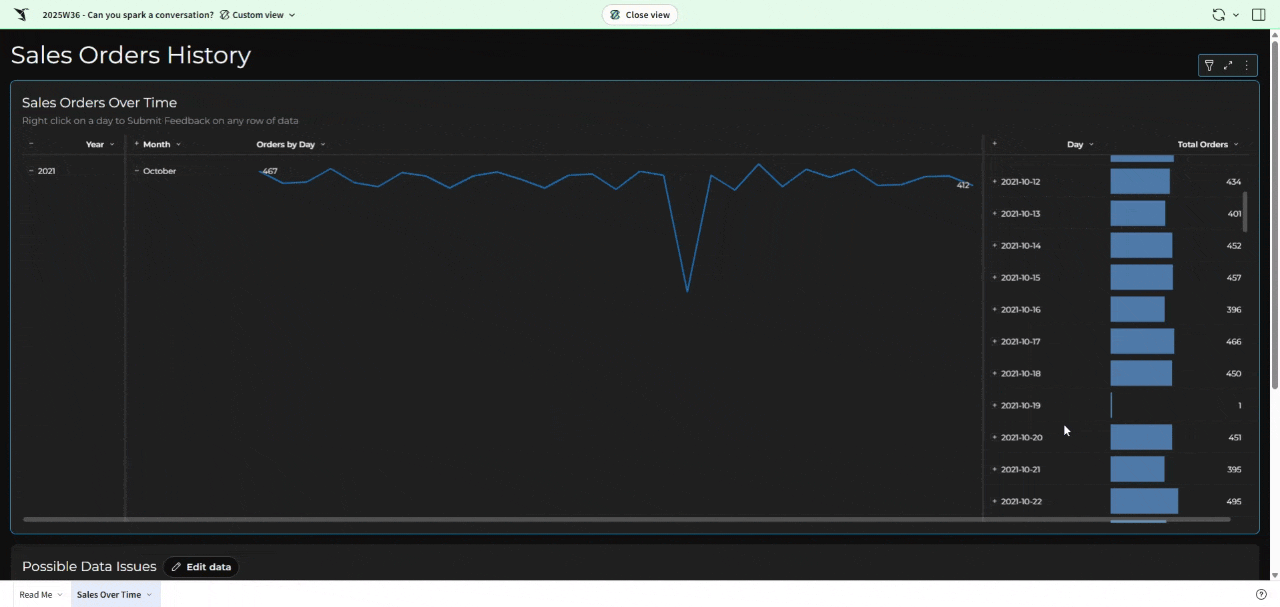Viewport: 1280px width, 607px height.
Task: Open the Orders by Day column menu
Action: point(323,144)
